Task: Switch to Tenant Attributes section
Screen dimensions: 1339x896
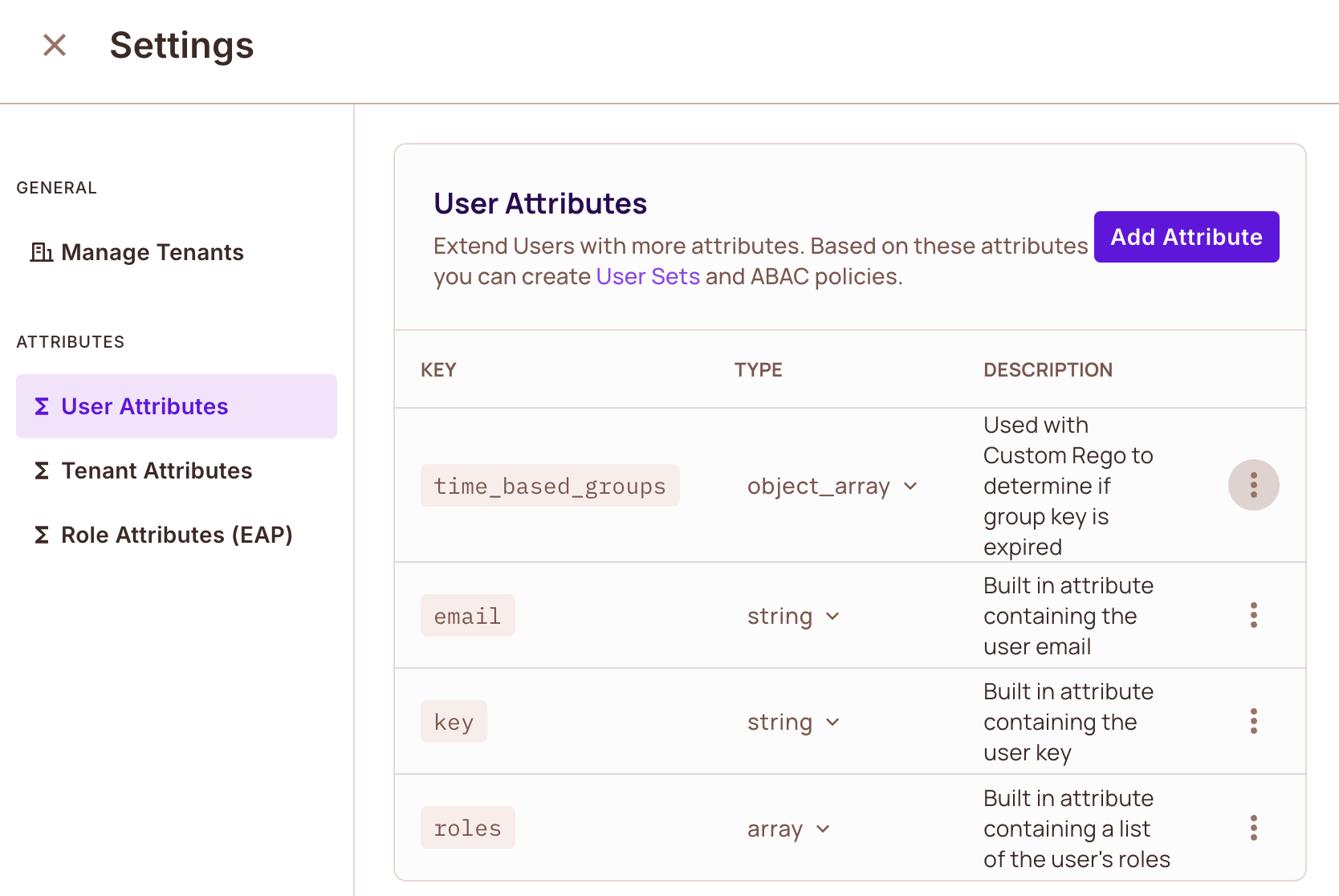Action: click(x=156, y=471)
